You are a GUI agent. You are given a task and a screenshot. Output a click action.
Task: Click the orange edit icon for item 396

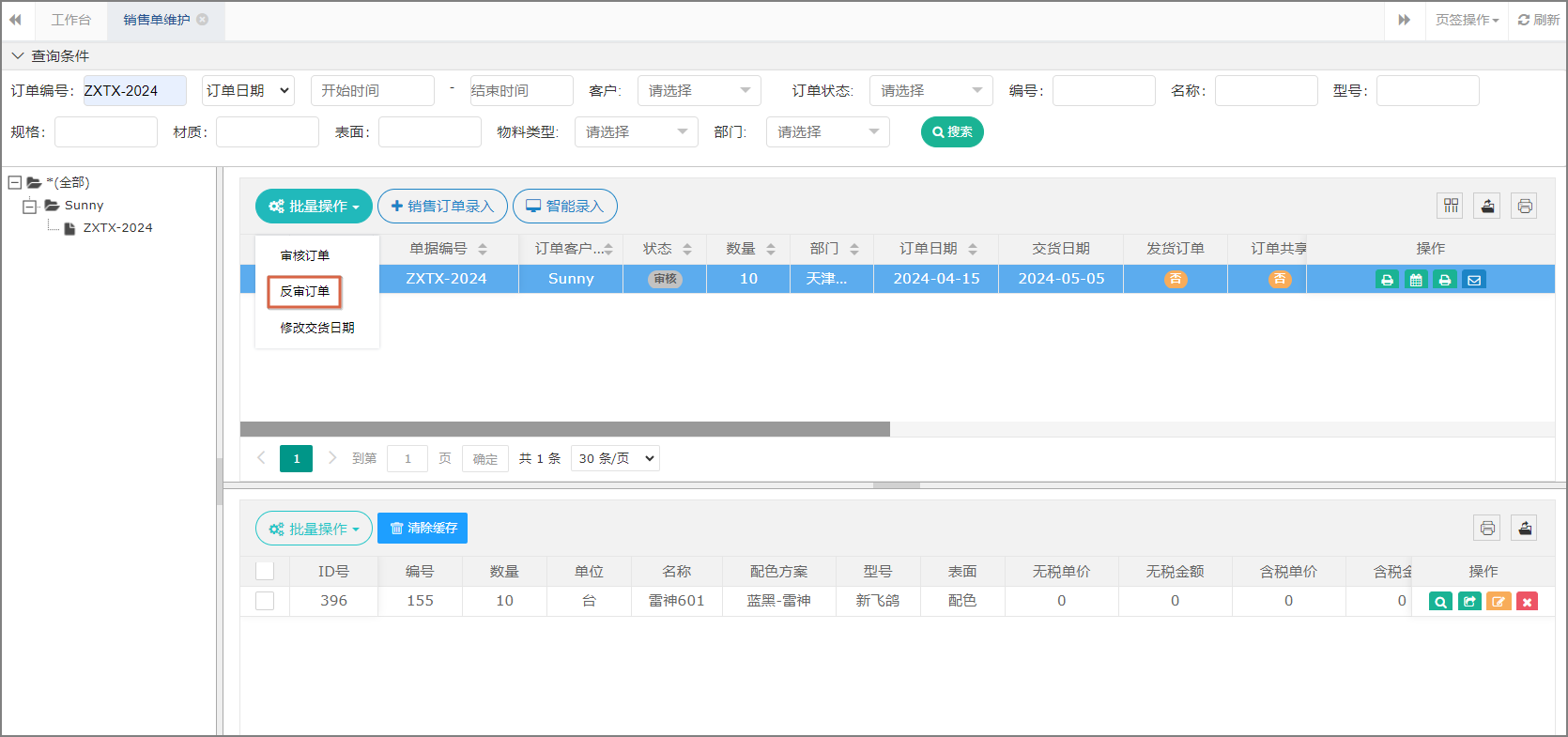pyautogui.click(x=1499, y=602)
